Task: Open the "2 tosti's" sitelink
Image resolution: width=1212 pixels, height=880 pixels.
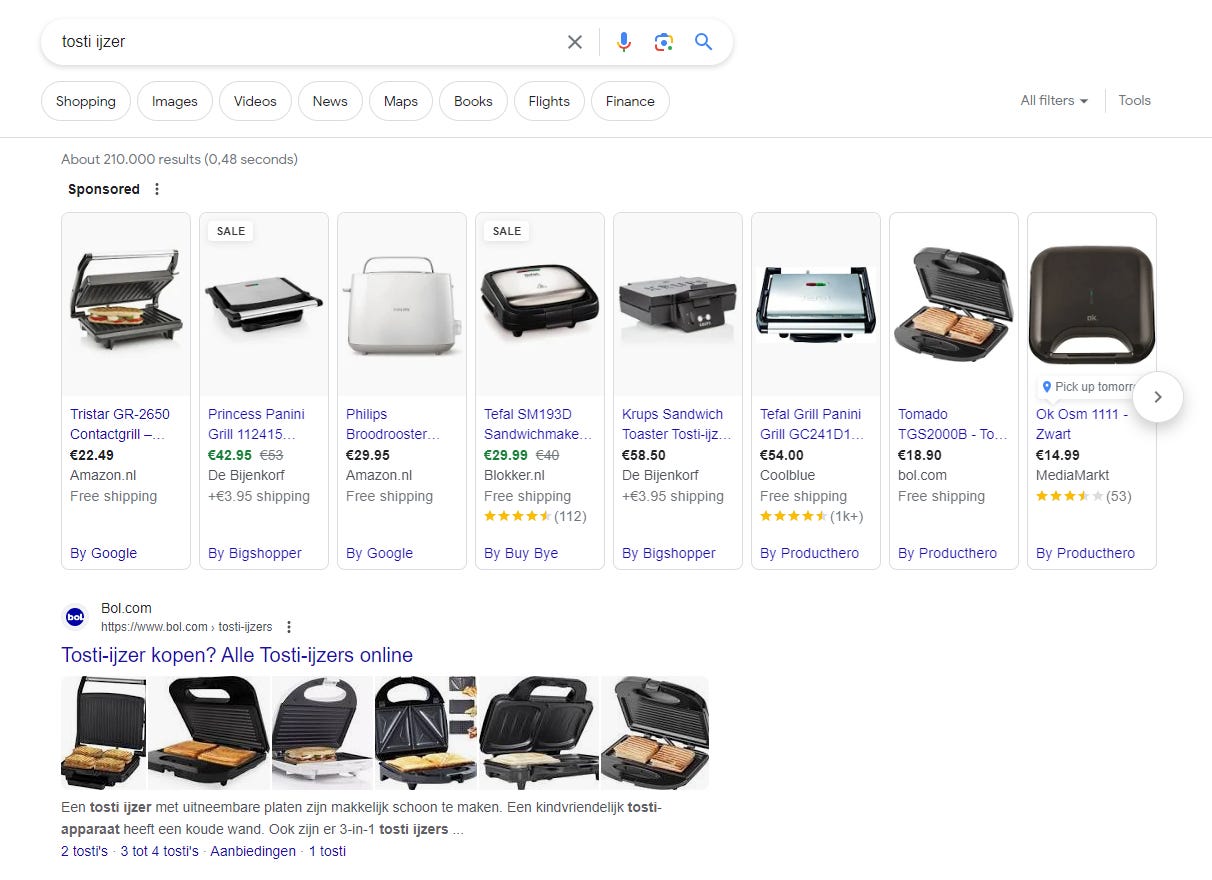Action: [x=84, y=851]
